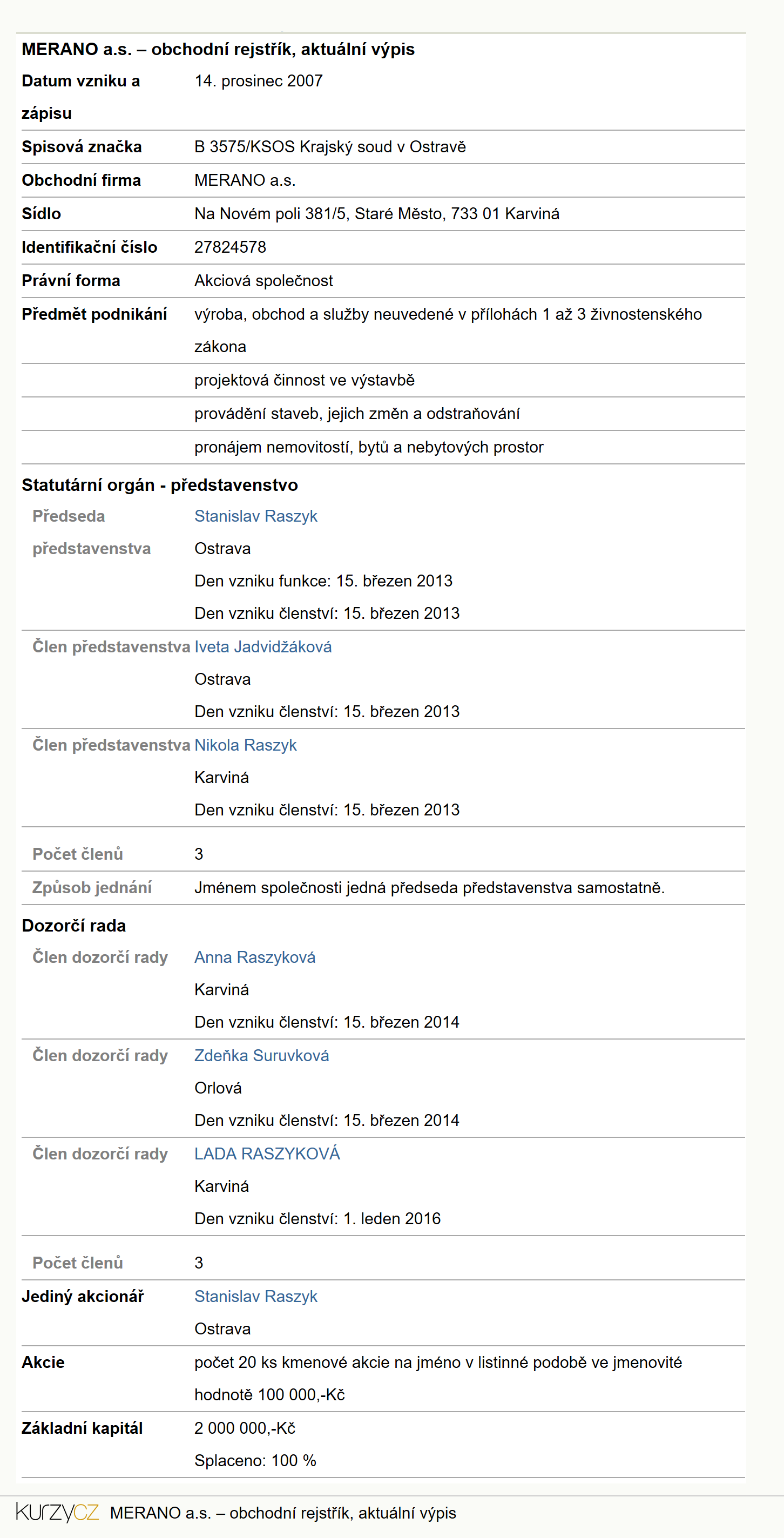The width and height of the screenshot is (784, 1538).
Task: Follow the Nikola Raszyk link
Action: click(x=246, y=745)
